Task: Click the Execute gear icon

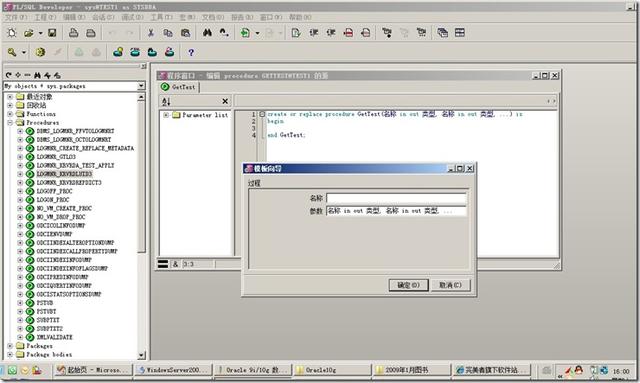Action: click(x=40, y=52)
